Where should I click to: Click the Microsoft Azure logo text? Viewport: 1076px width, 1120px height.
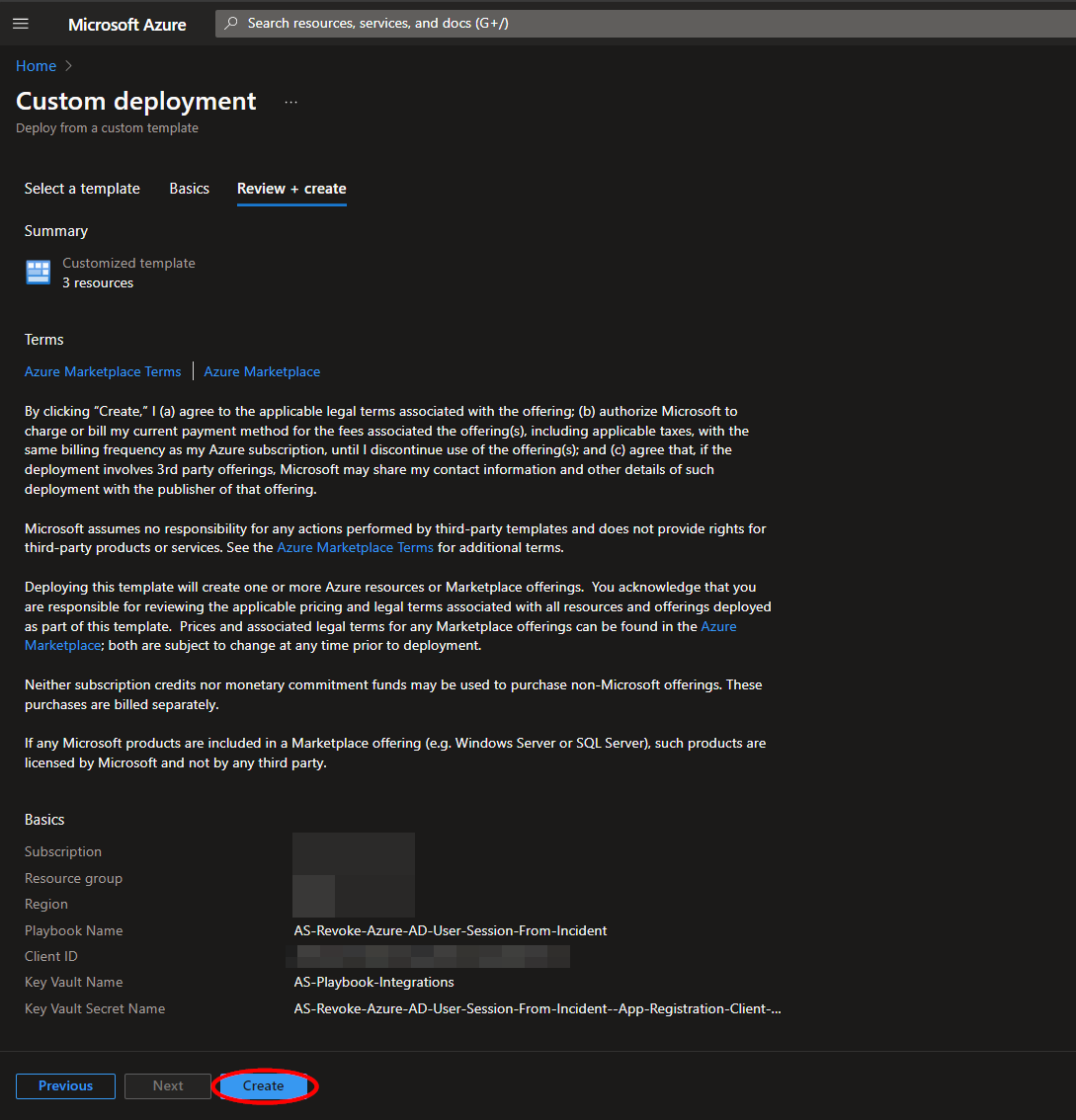127,25
